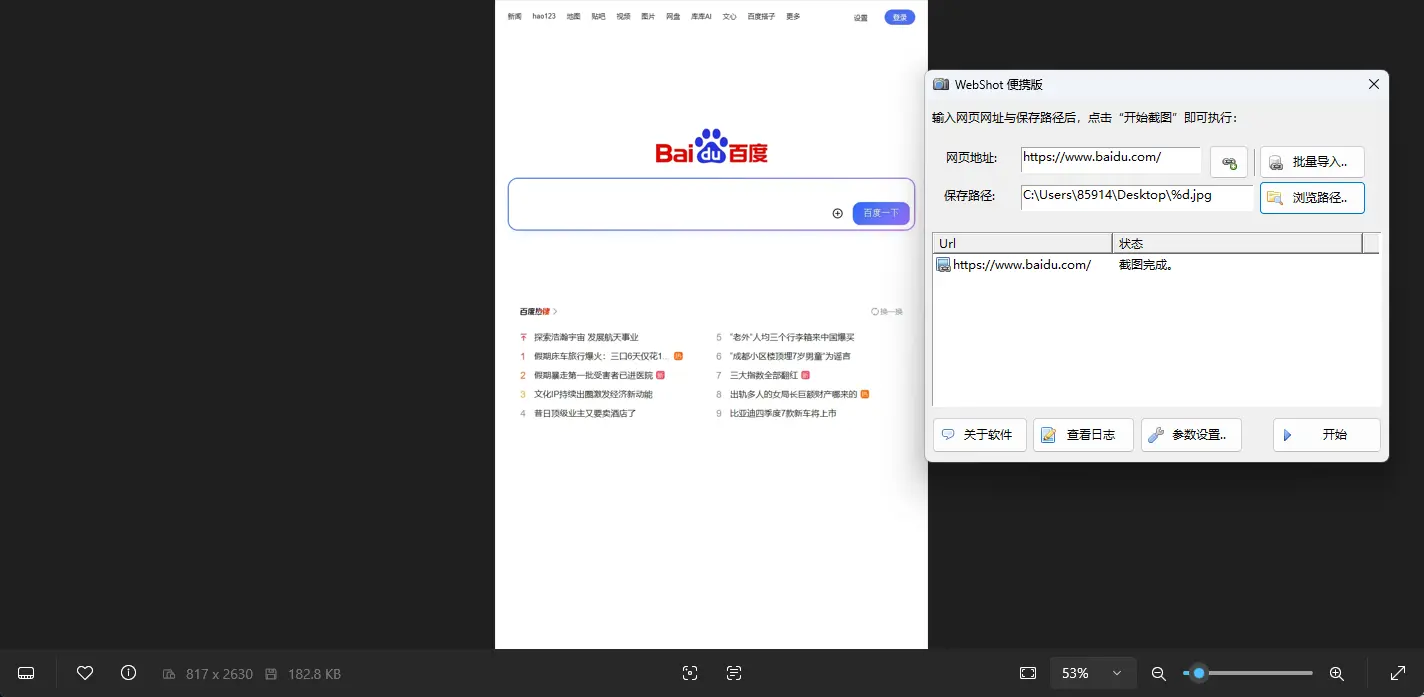Open 参数设置.. settings button
The image size is (1424, 697).
tap(1191, 435)
